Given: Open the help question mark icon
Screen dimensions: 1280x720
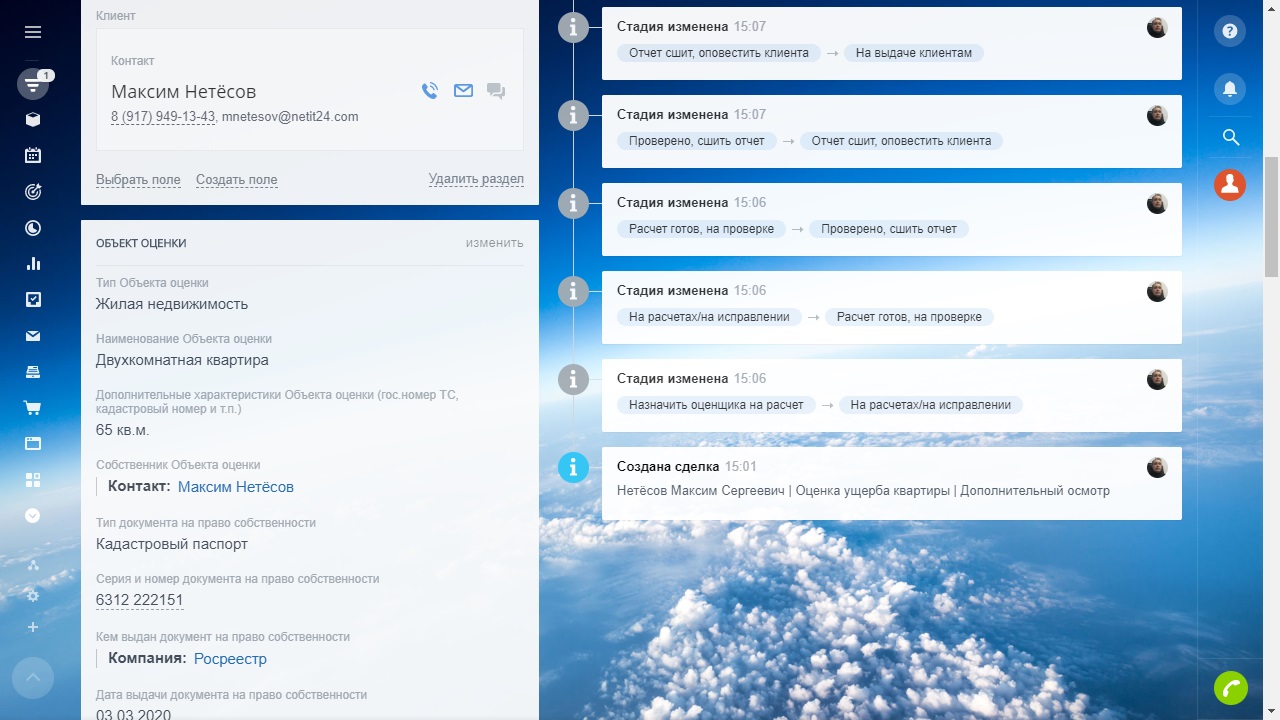Looking at the screenshot, I should pyautogui.click(x=1230, y=31).
